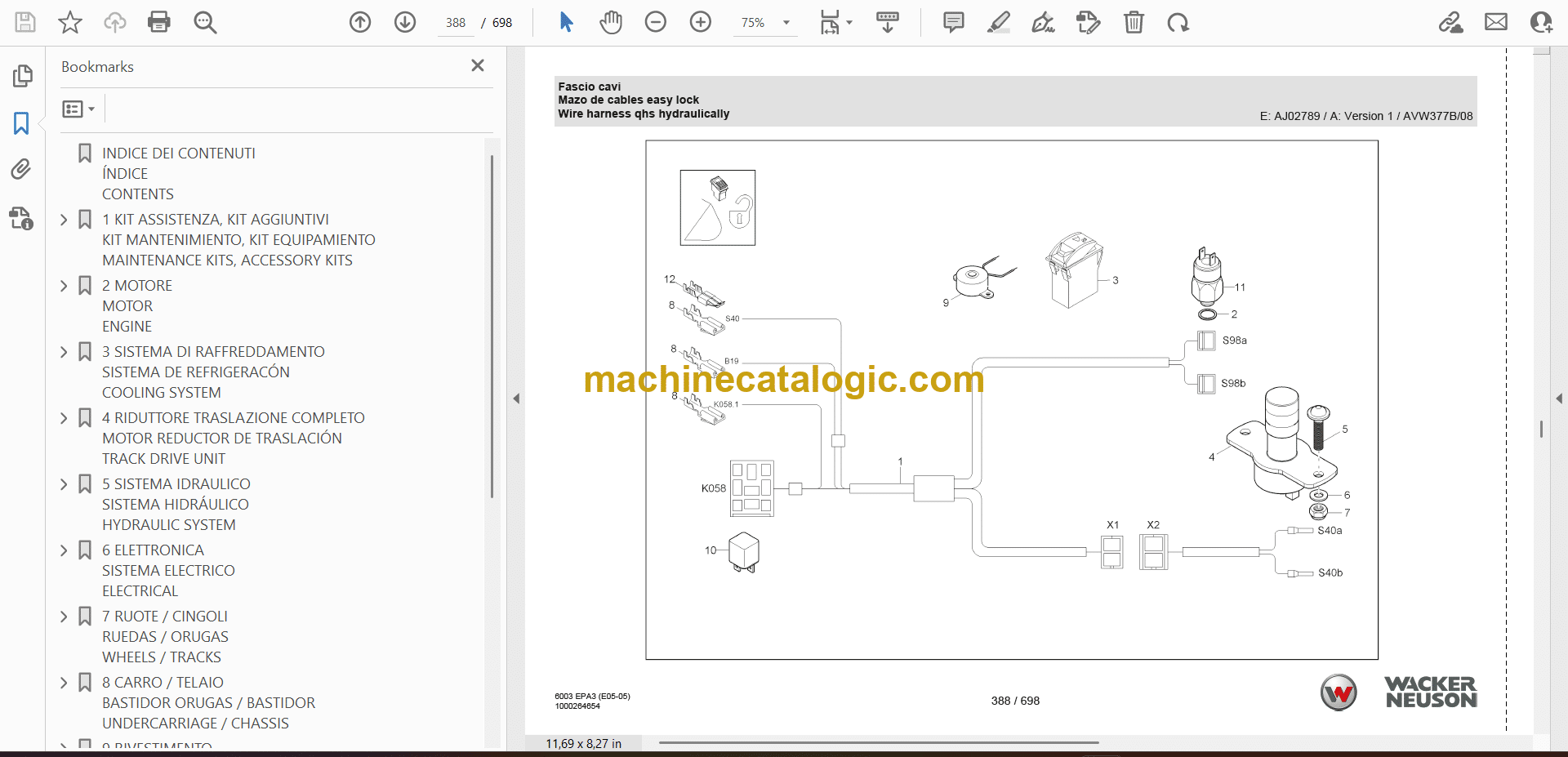This screenshot has height=757, width=1568.
Task: Open the 75% zoom level dropdown
Action: (x=786, y=23)
